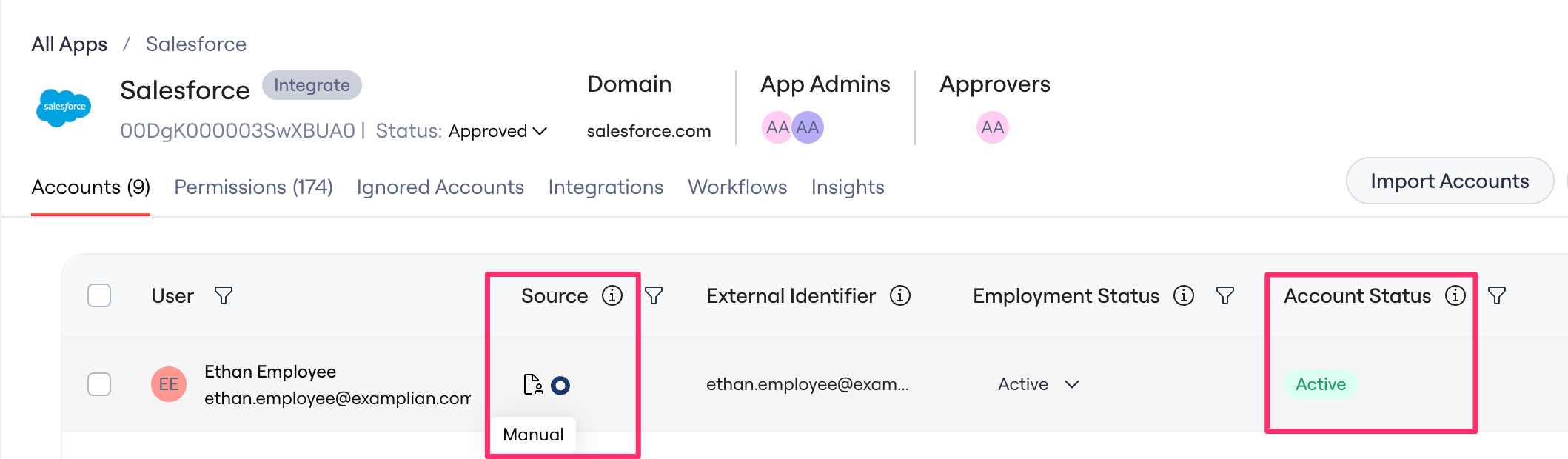Click the Integrate badge

312,85
